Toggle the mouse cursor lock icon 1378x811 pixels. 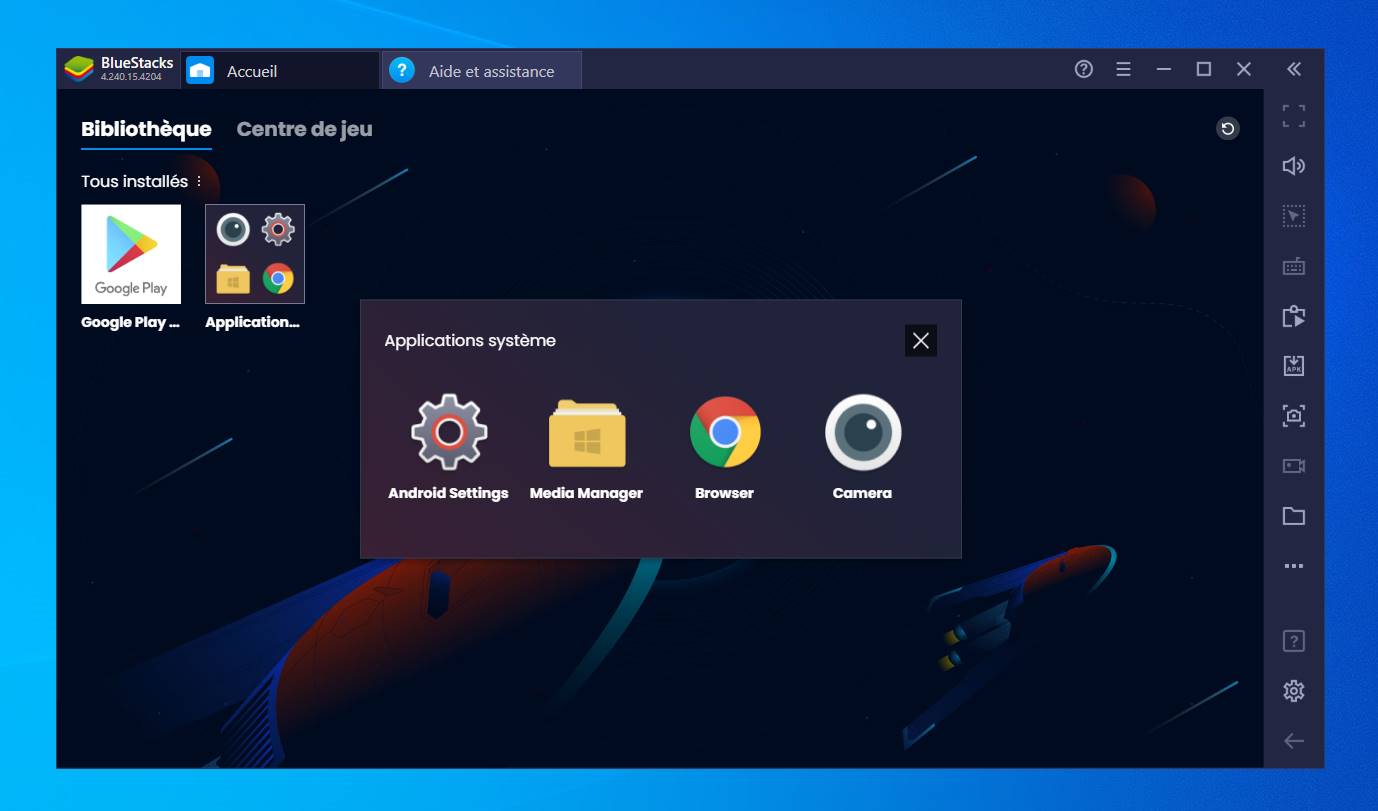1294,216
